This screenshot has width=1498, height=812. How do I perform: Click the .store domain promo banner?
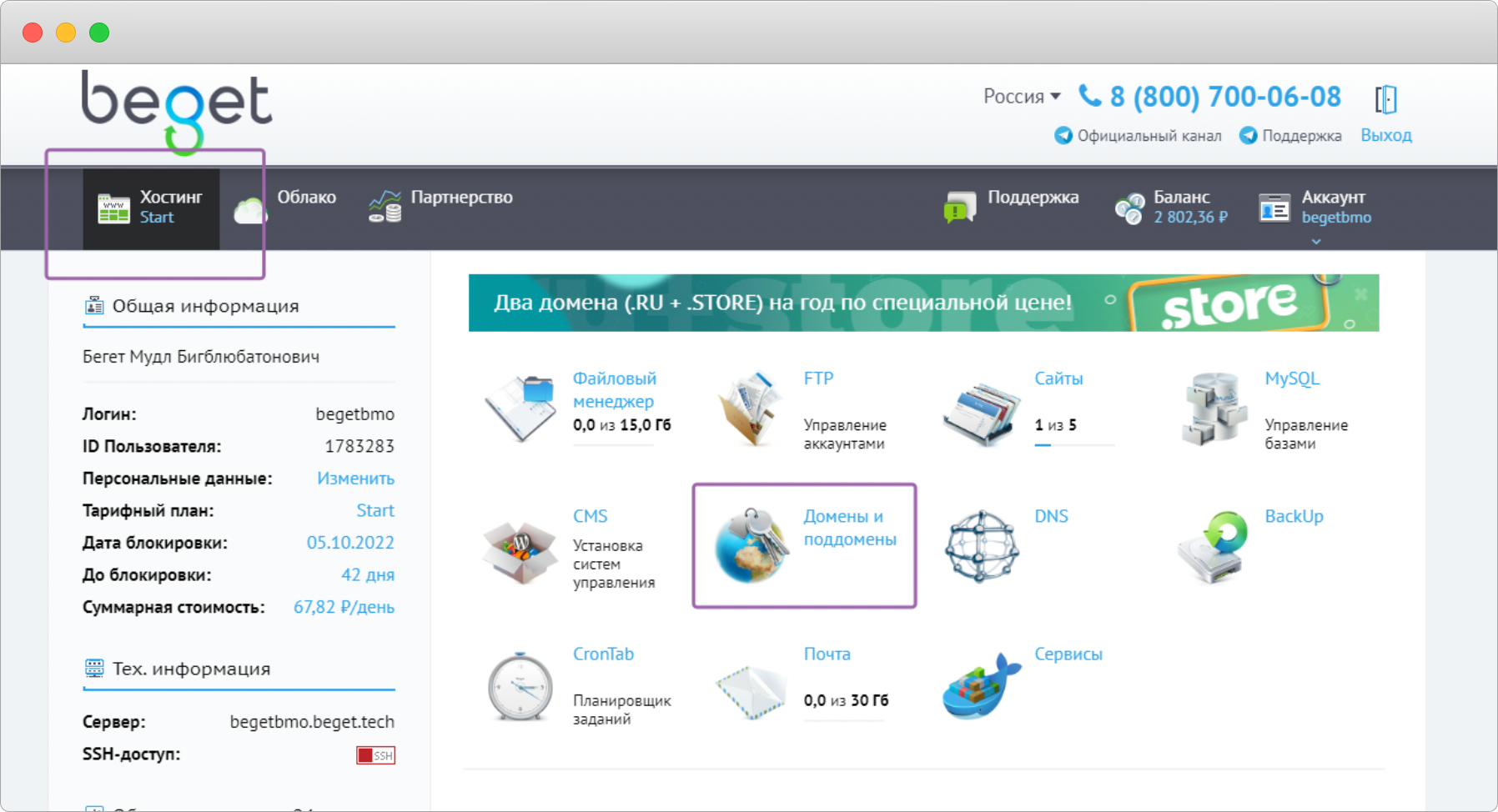pos(922,303)
